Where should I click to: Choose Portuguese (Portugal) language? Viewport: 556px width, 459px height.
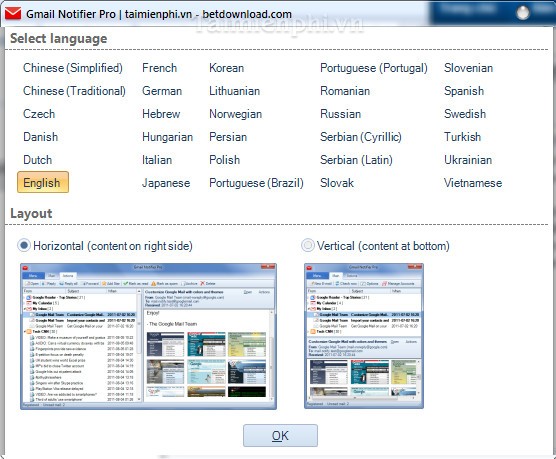(x=374, y=68)
